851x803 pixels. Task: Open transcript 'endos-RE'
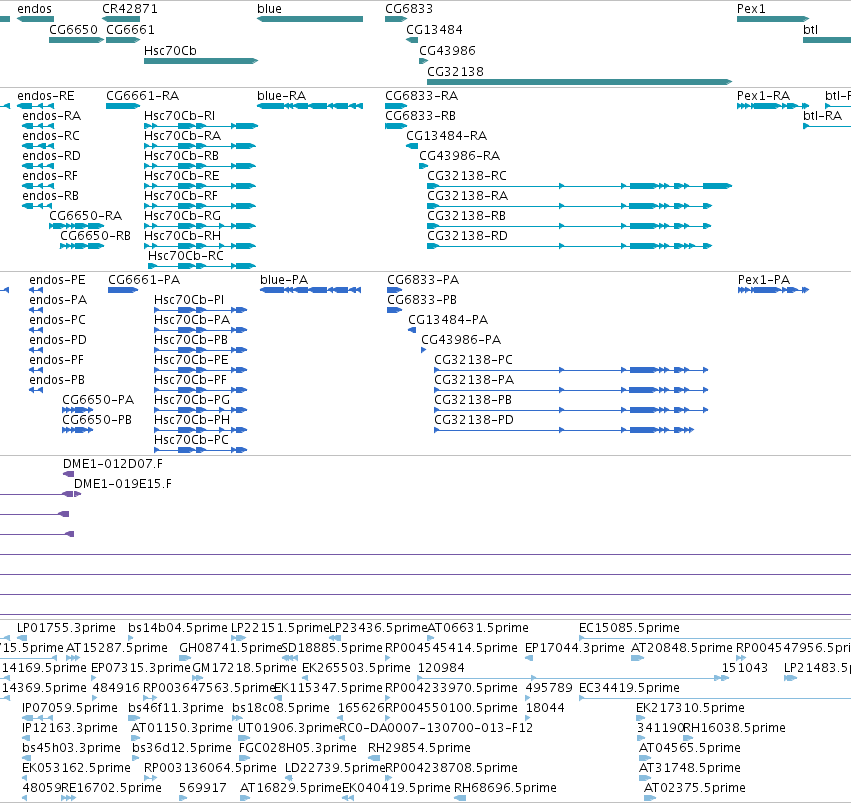[46, 96]
